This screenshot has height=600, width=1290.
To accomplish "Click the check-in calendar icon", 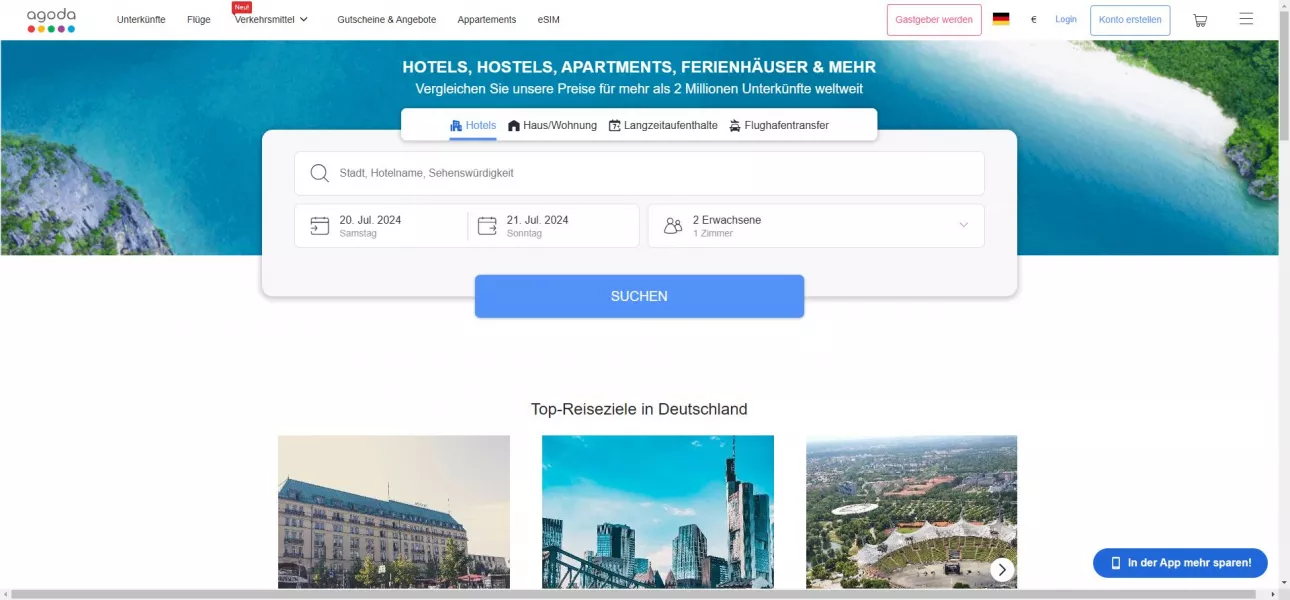I will pyautogui.click(x=320, y=226).
